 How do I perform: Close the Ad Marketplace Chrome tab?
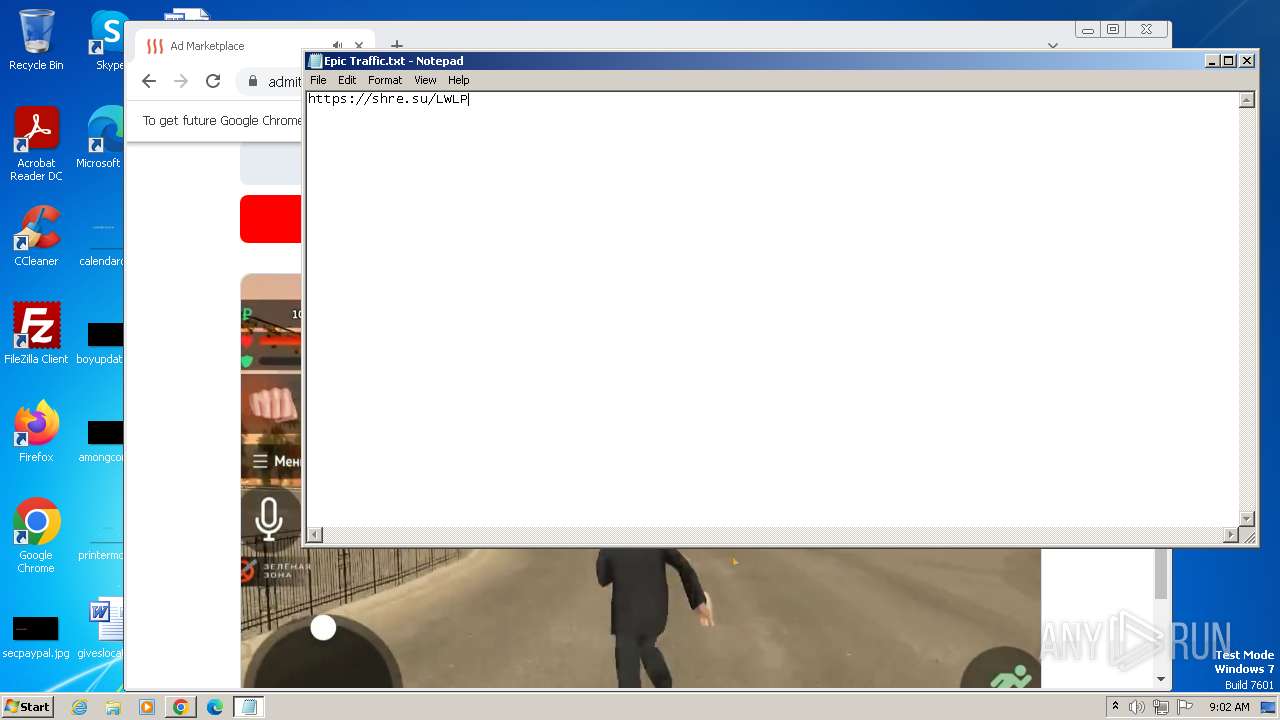361,46
